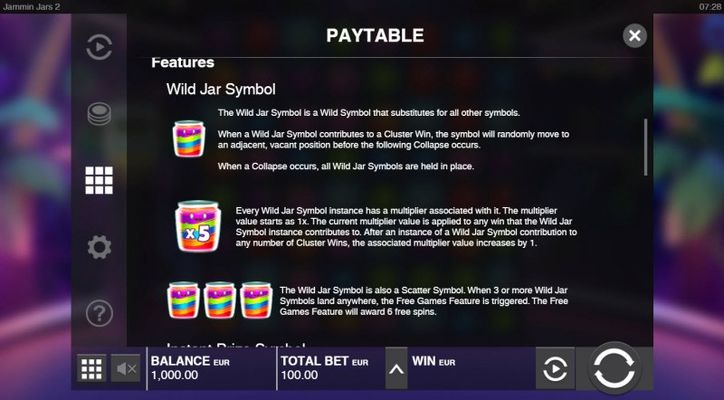The height and width of the screenshot is (400, 724).
Task: Click the paytable scrollbar handle
Action: [646, 147]
